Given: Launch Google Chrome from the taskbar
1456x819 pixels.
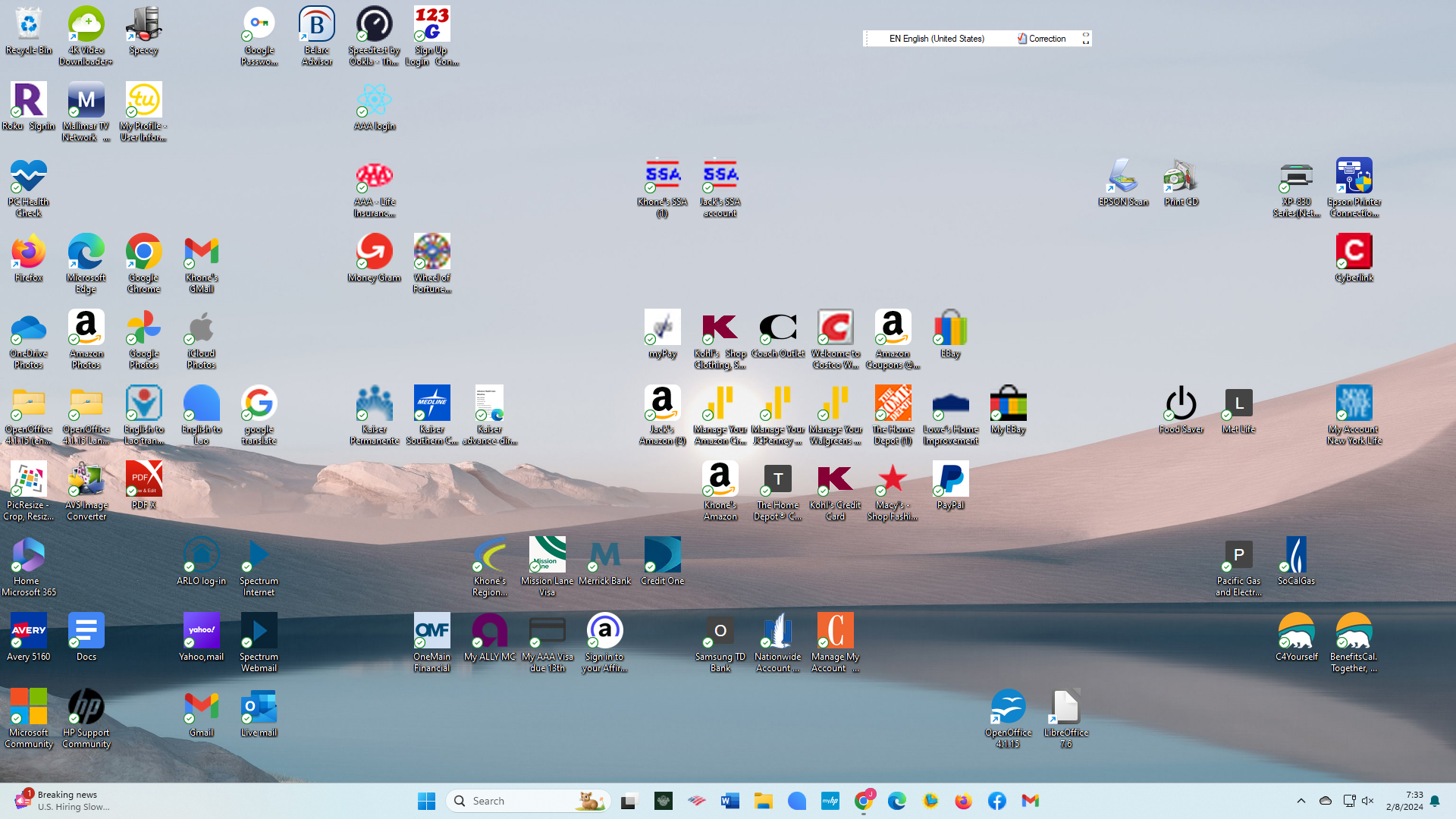Looking at the screenshot, I should click(x=864, y=800).
